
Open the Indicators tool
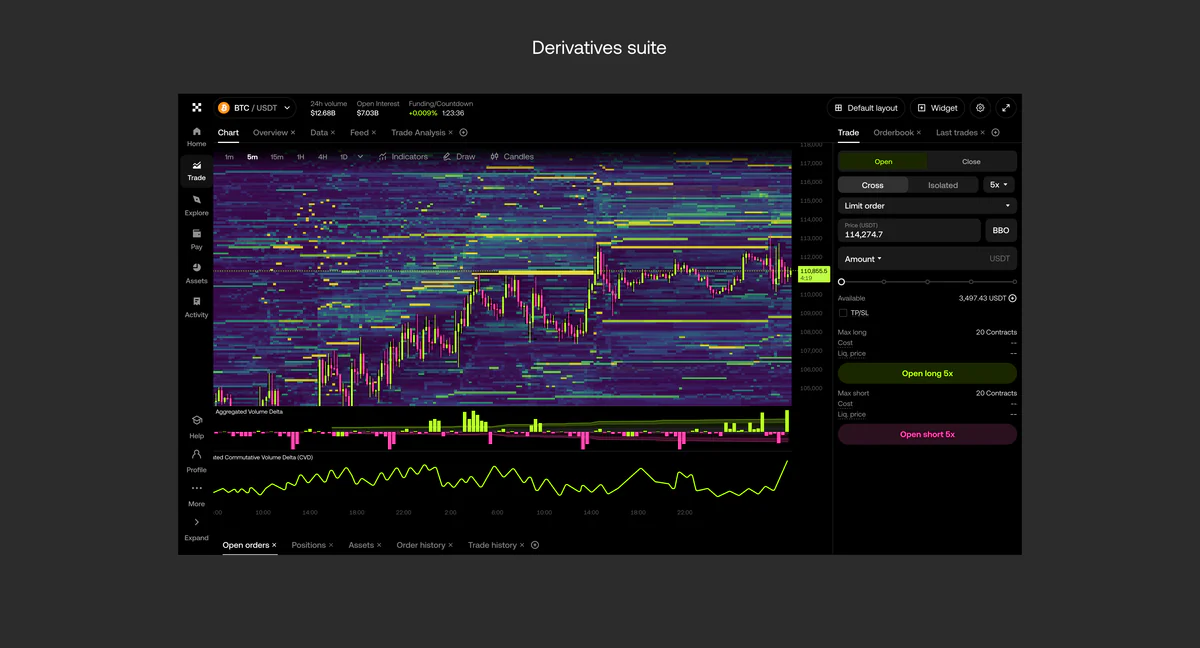[403, 157]
